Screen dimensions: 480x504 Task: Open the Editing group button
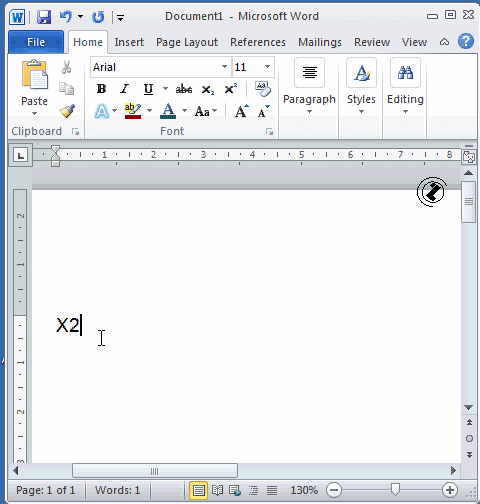point(405,87)
